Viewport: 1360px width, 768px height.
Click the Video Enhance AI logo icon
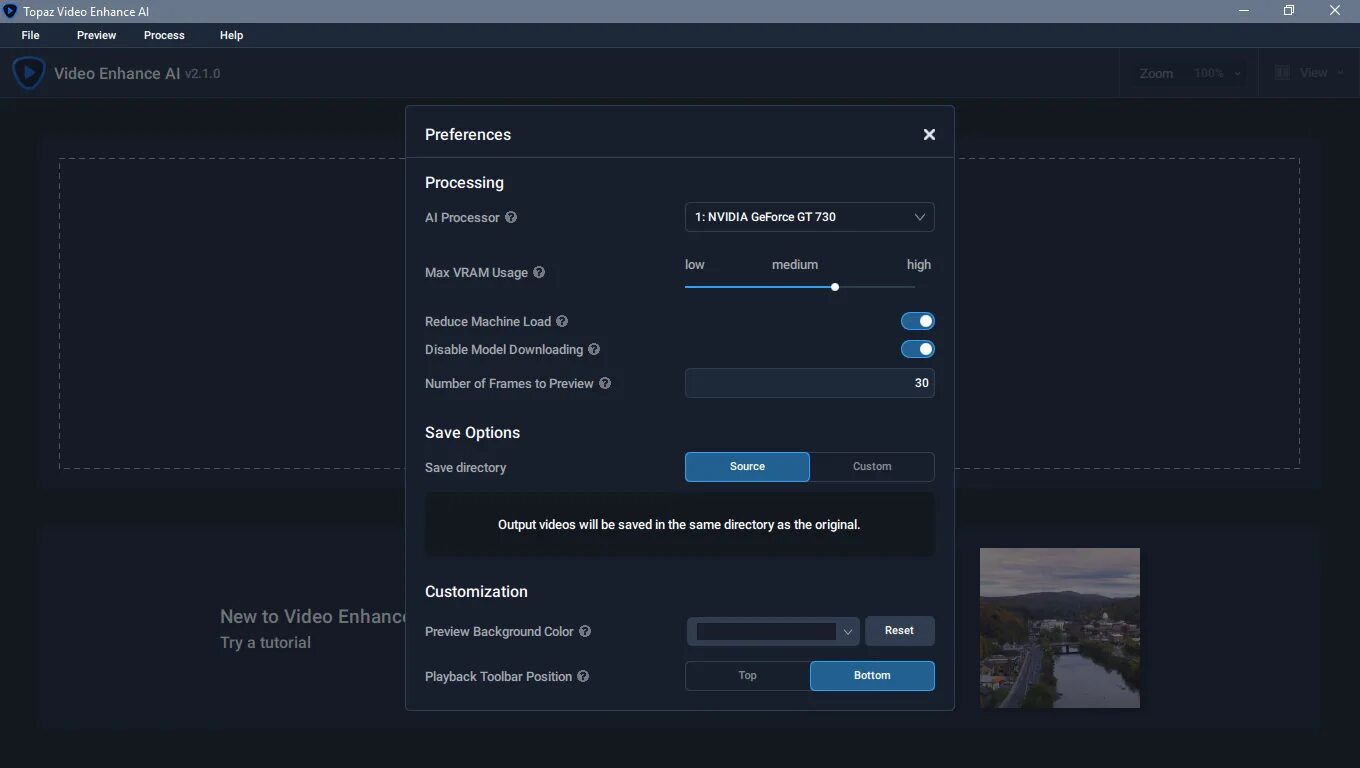click(x=28, y=73)
